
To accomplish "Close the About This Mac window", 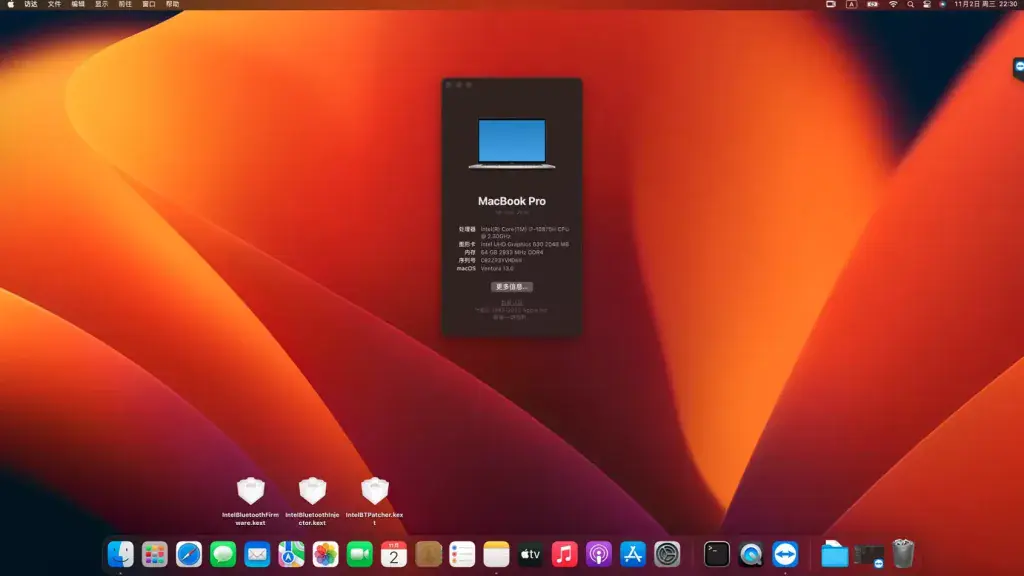I will pyautogui.click(x=449, y=85).
